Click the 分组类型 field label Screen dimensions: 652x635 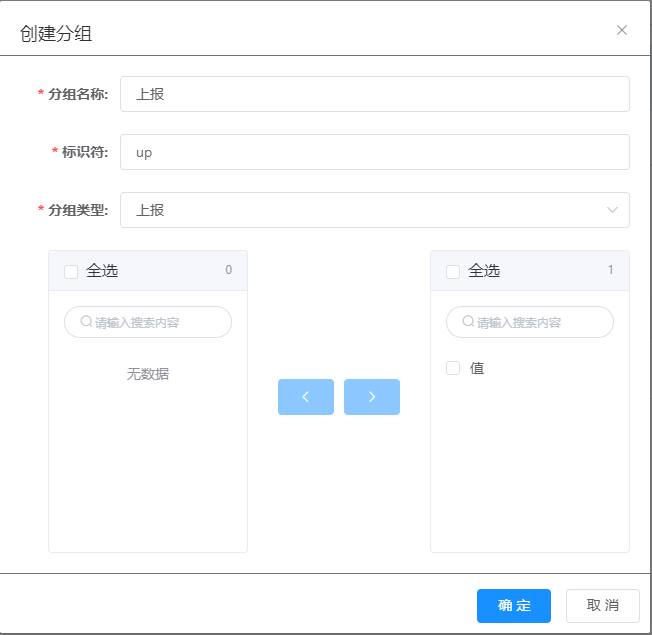point(78,210)
